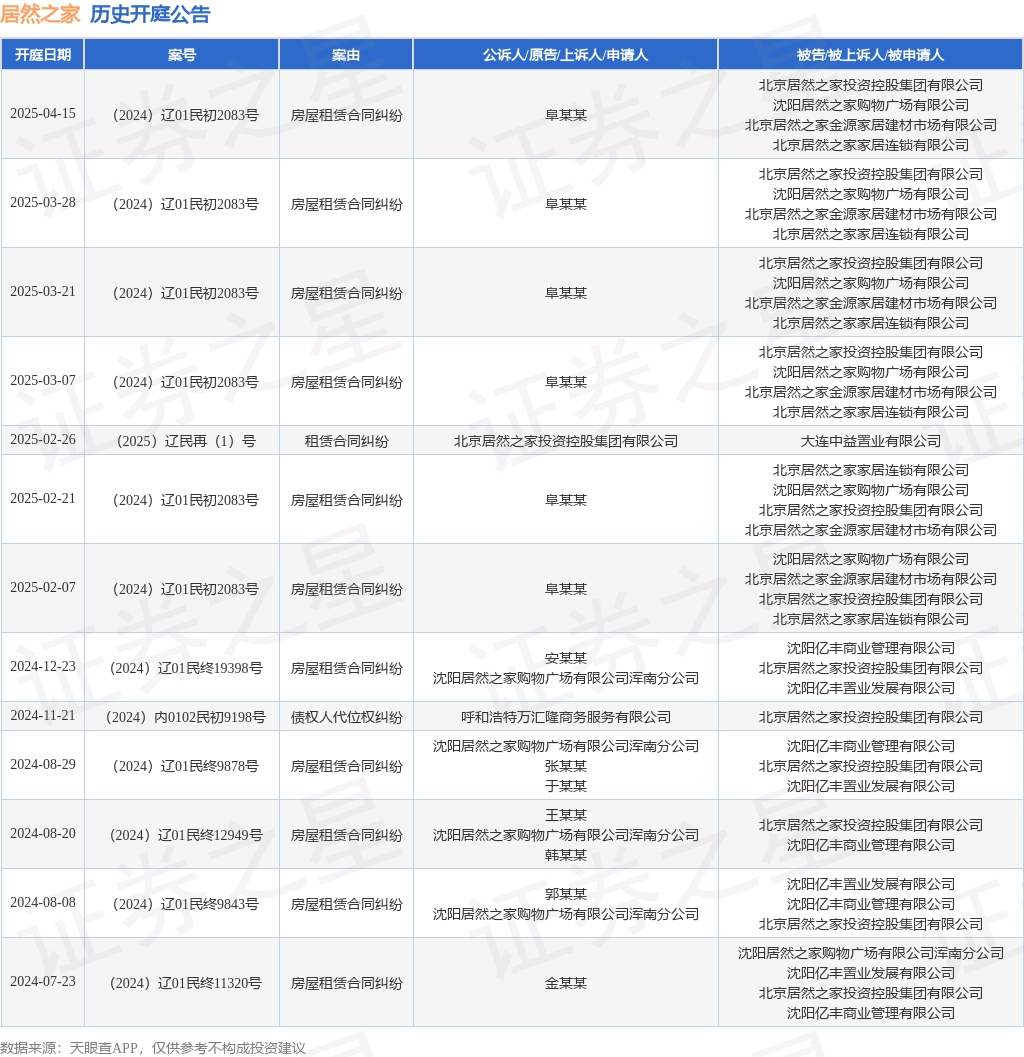This screenshot has height=1057, width=1024.
Task: Click the date 2025-02-26
Action: [42, 439]
